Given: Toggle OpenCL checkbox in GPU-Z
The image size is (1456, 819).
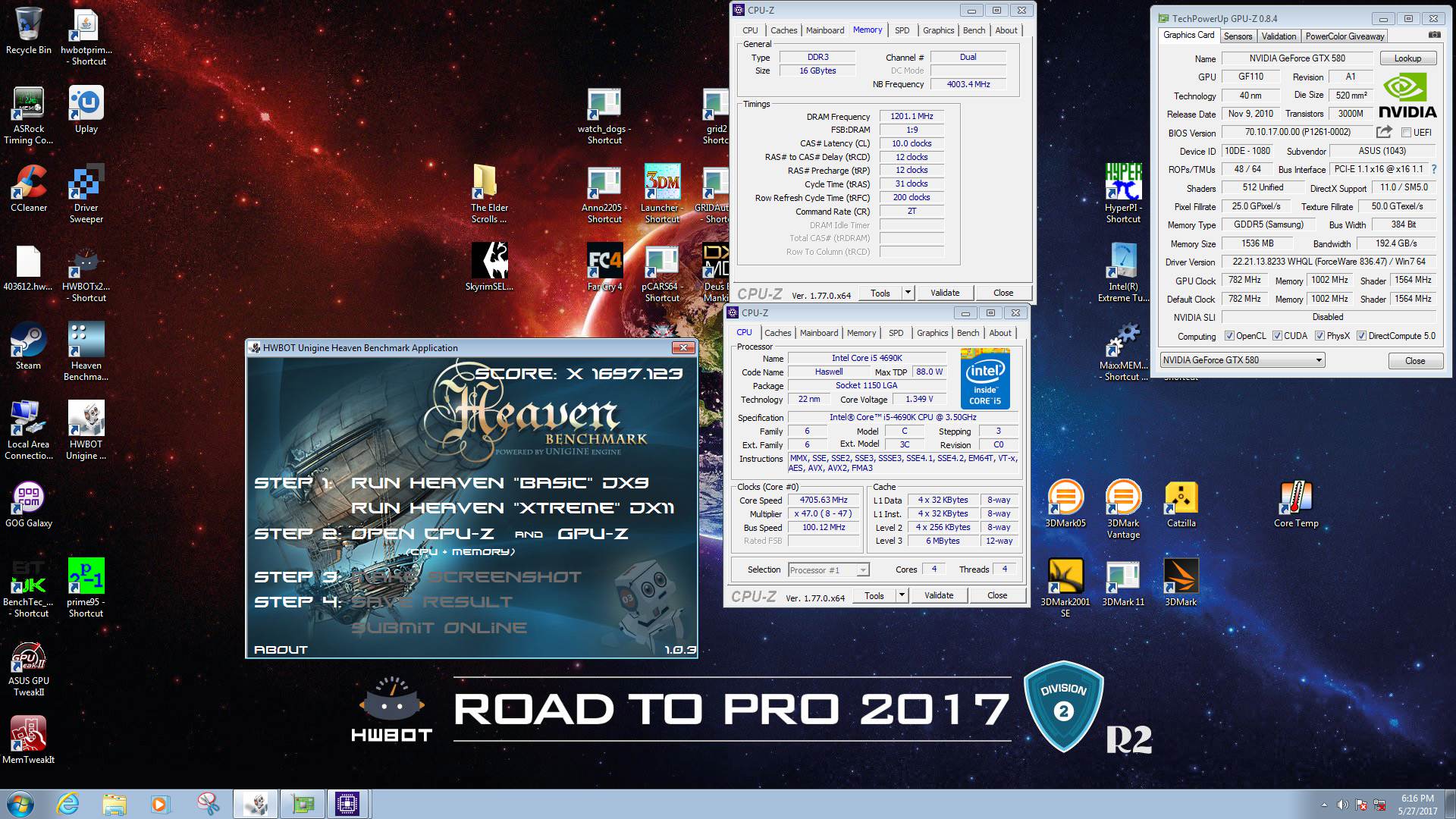Looking at the screenshot, I should (x=1229, y=336).
